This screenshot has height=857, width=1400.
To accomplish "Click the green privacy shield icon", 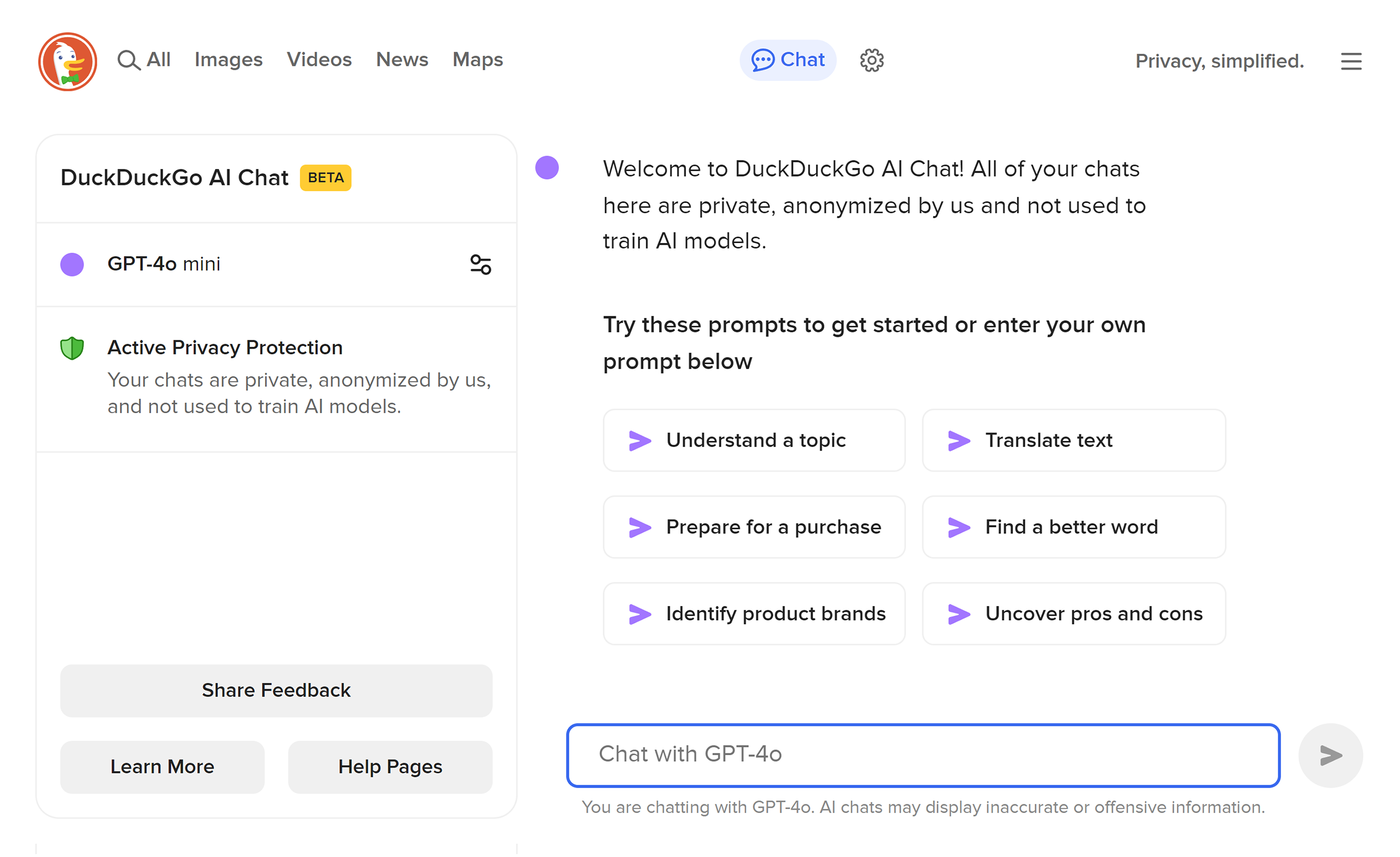I will [72, 348].
